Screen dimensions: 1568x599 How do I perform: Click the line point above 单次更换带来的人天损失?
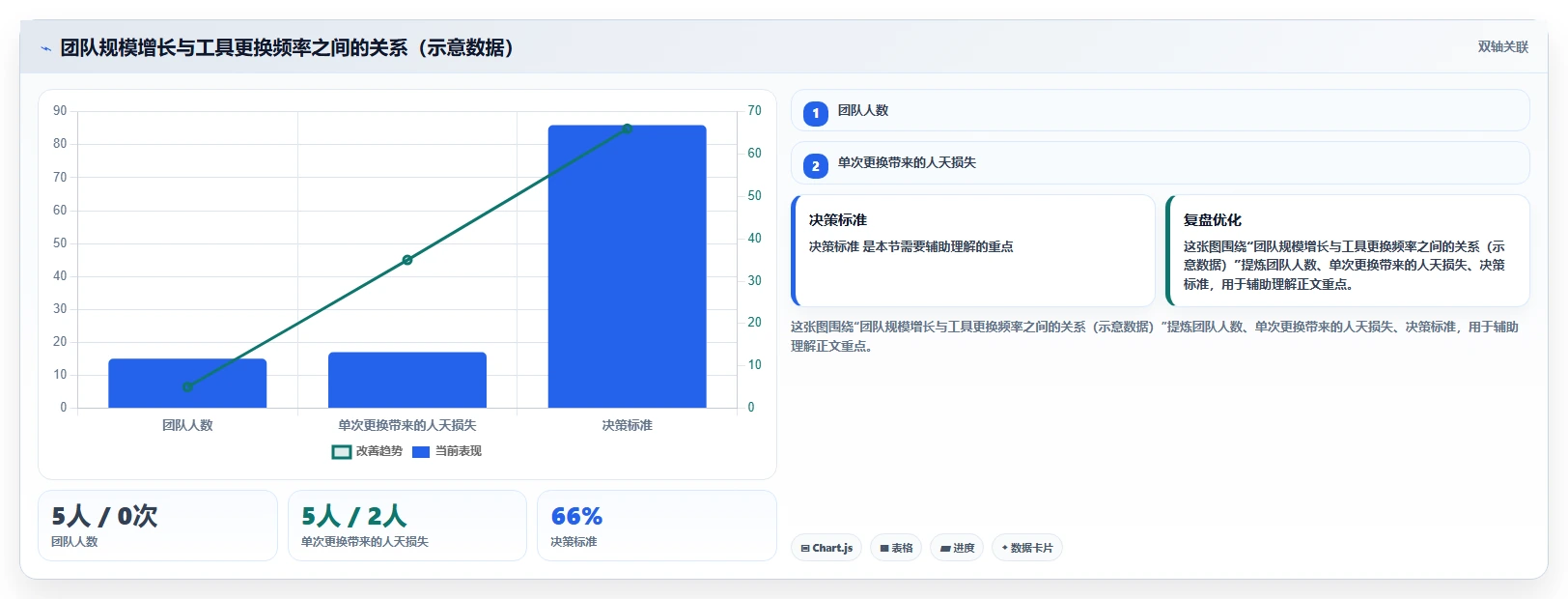click(407, 260)
